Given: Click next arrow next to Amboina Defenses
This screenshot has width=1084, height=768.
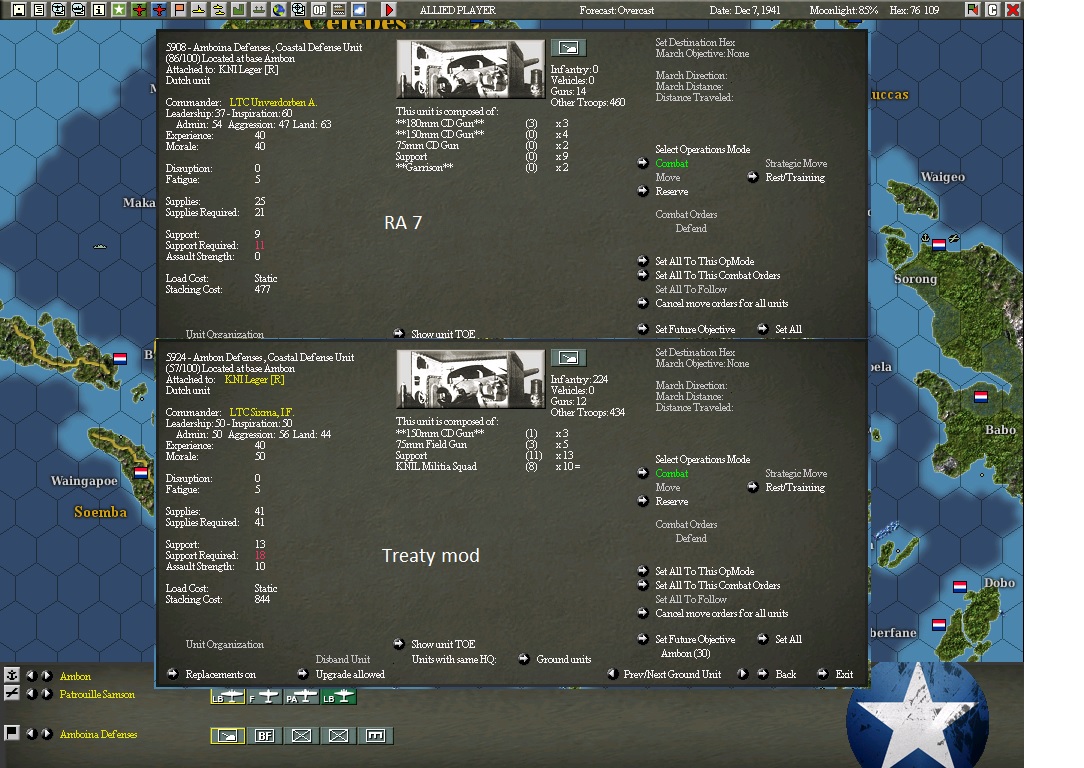Looking at the screenshot, I should (x=46, y=733).
